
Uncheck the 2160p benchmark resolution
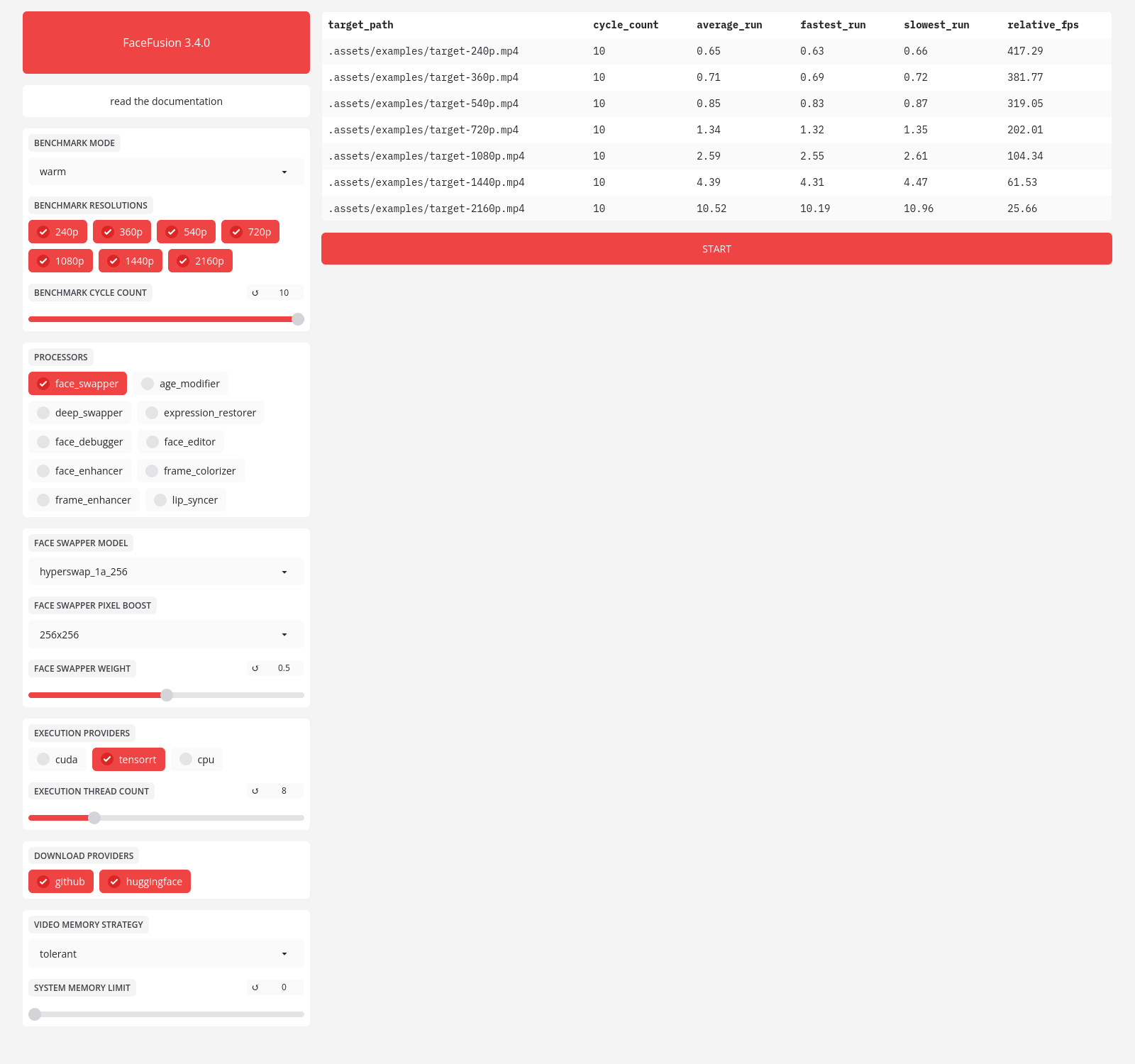click(x=200, y=261)
